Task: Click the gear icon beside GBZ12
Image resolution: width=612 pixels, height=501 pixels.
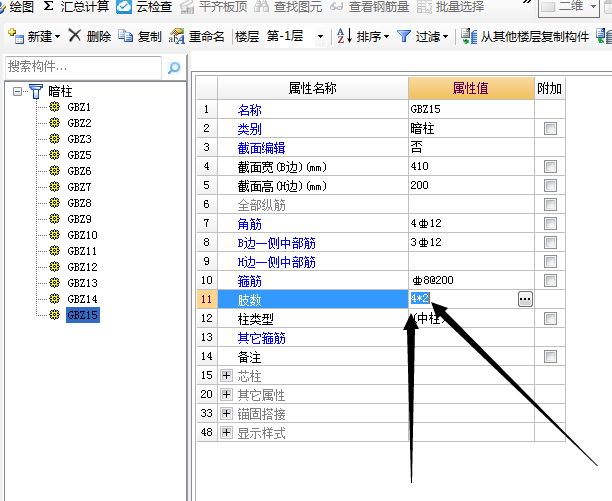Action: tap(55, 267)
